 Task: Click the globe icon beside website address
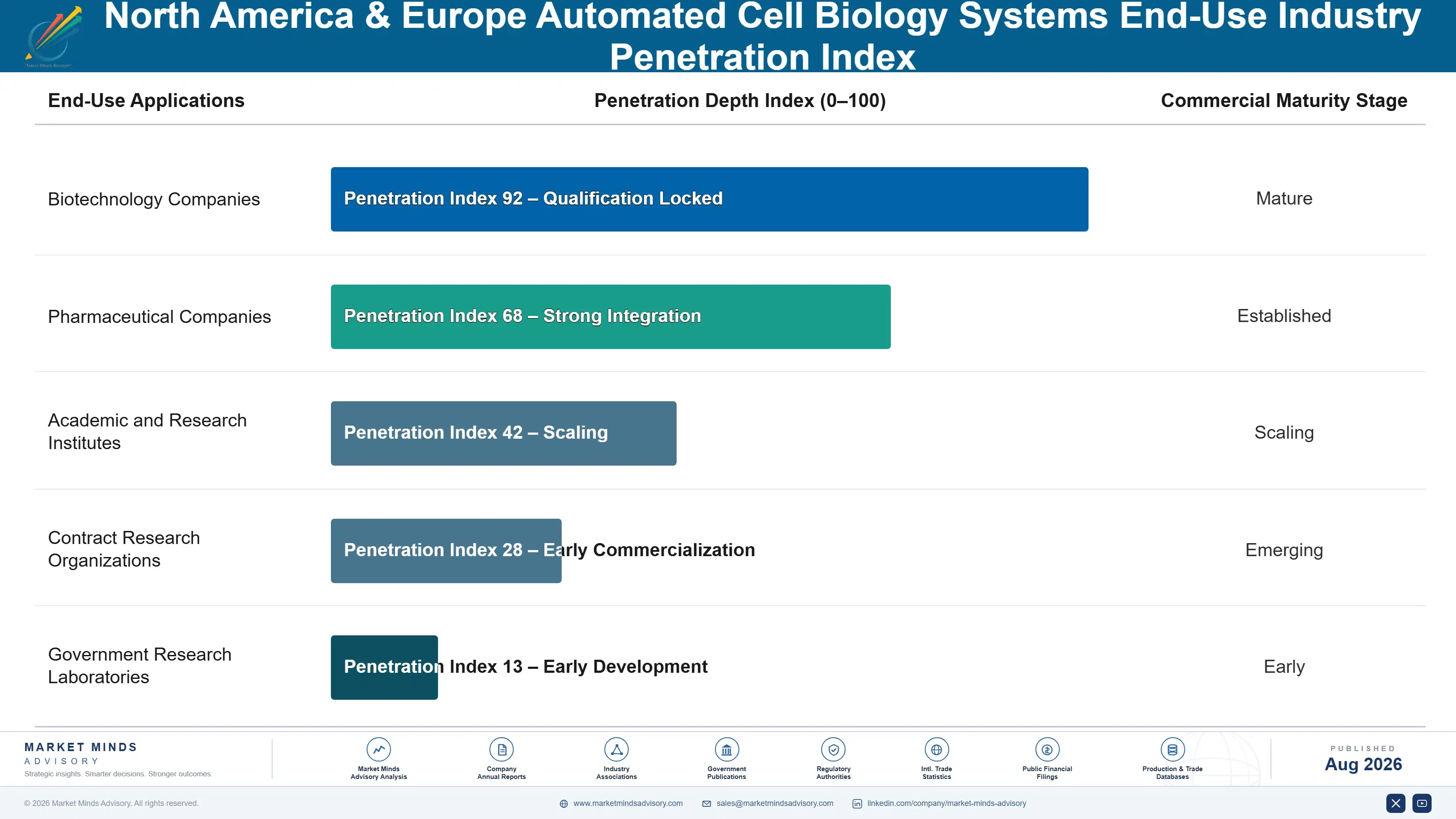[x=563, y=804]
